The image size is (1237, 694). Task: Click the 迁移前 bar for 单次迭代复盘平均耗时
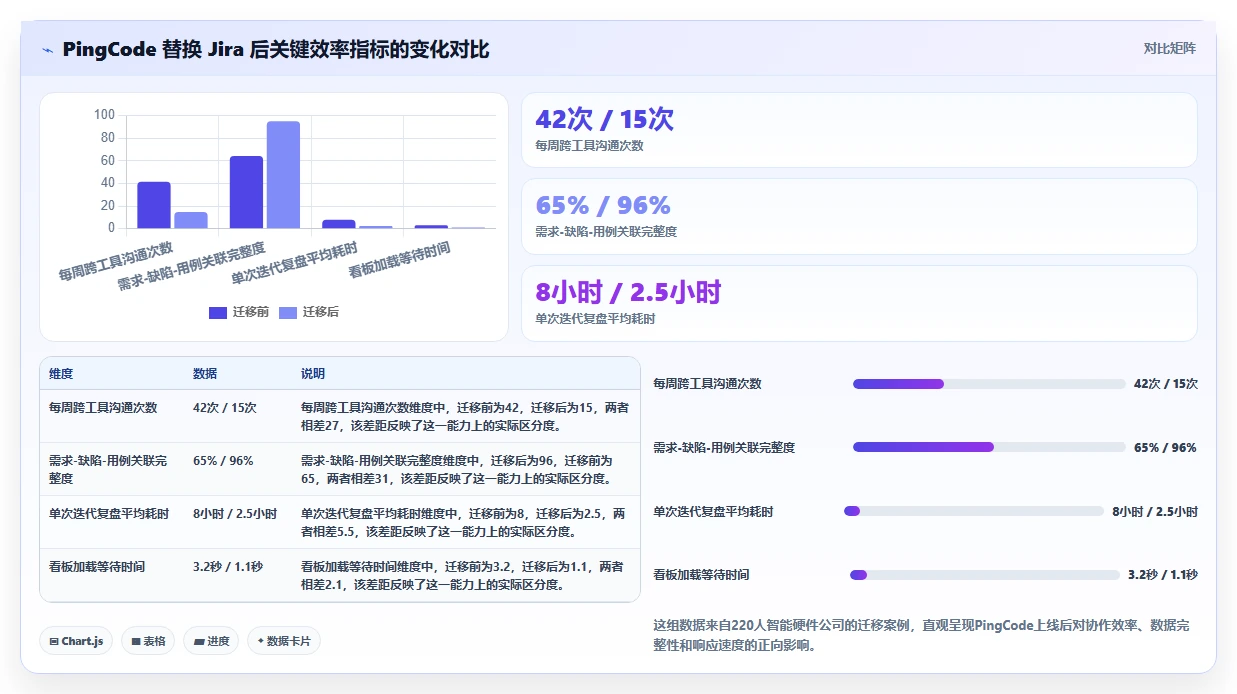tap(339, 224)
